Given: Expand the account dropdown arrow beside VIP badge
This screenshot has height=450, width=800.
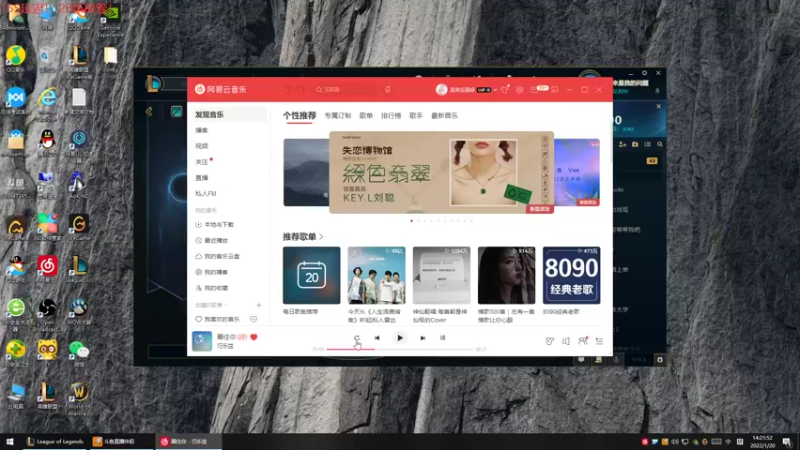Looking at the screenshot, I should point(495,90).
